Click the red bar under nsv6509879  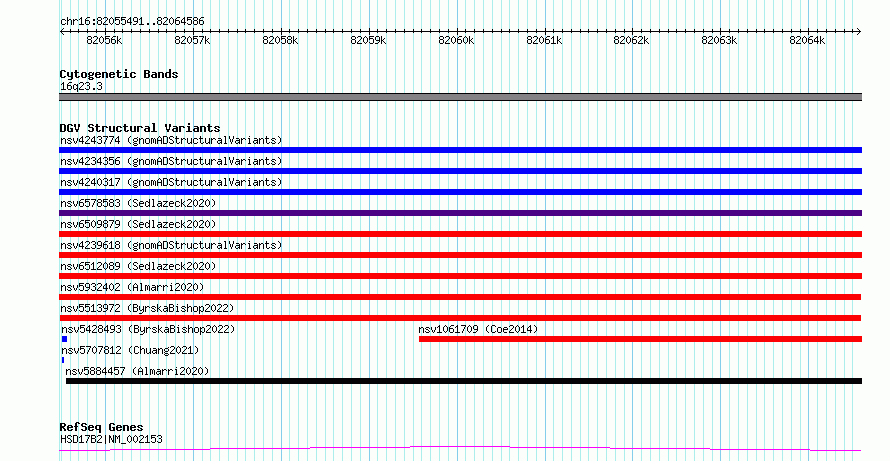click(x=460, y=234)
